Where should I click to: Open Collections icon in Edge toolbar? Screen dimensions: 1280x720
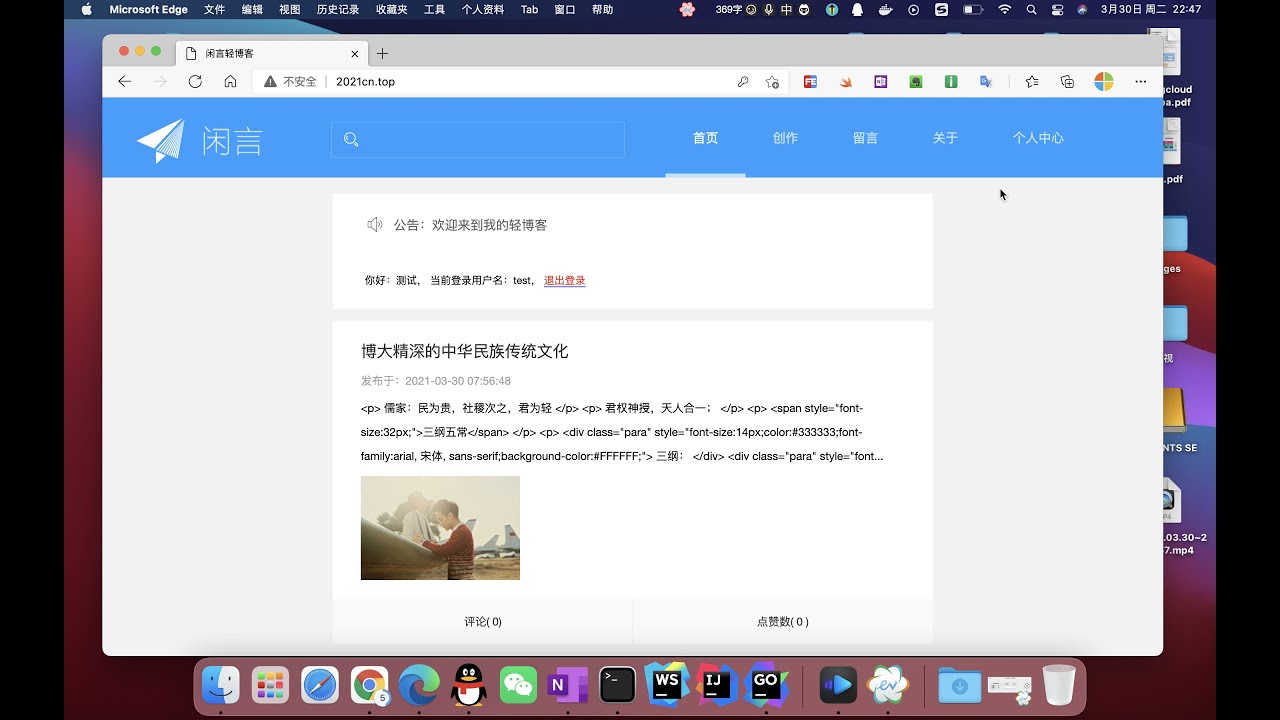coord(1067,82)
